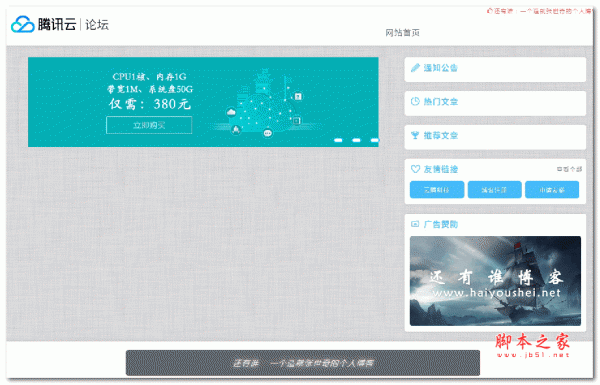Open the 推荐文章 panel heading
600x385 pixels.
click(x=440, y=135)
